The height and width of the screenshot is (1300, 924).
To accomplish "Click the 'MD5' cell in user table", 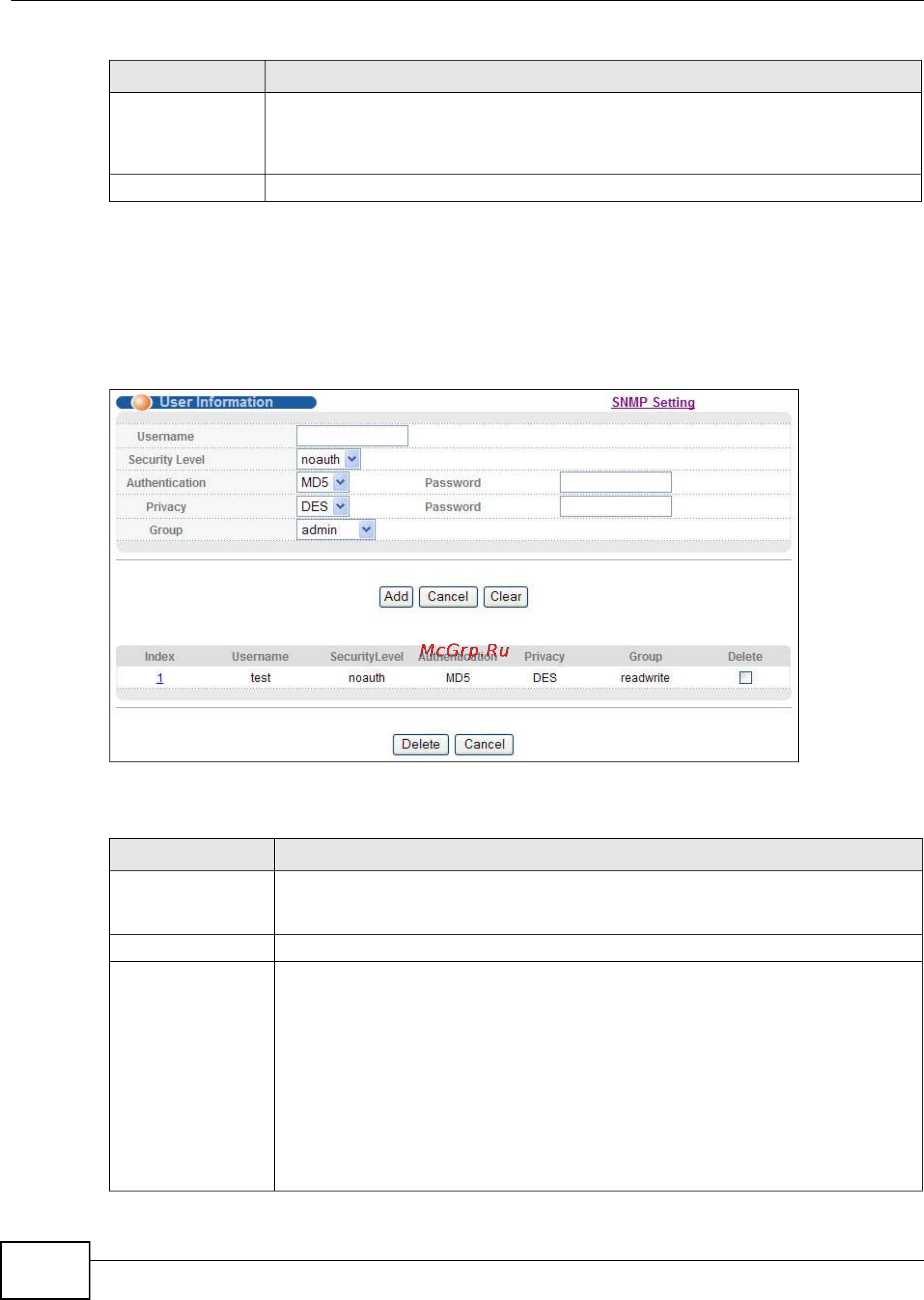I will tap(458, 678).
